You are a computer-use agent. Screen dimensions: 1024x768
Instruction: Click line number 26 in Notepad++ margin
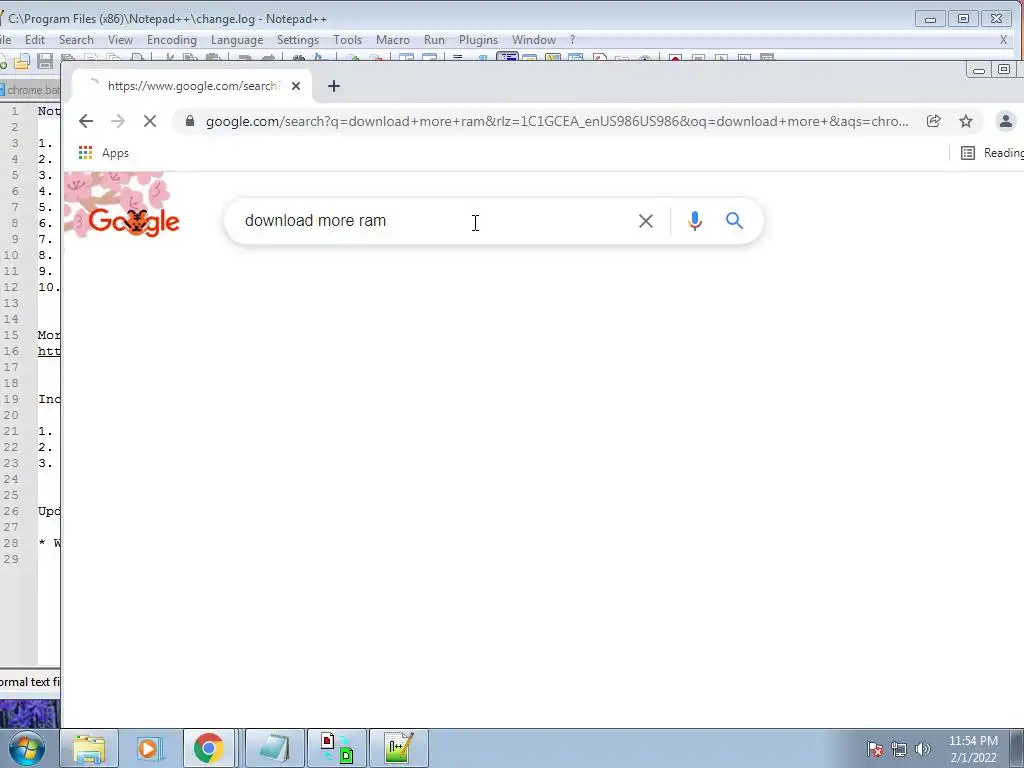tap(11, 511)
